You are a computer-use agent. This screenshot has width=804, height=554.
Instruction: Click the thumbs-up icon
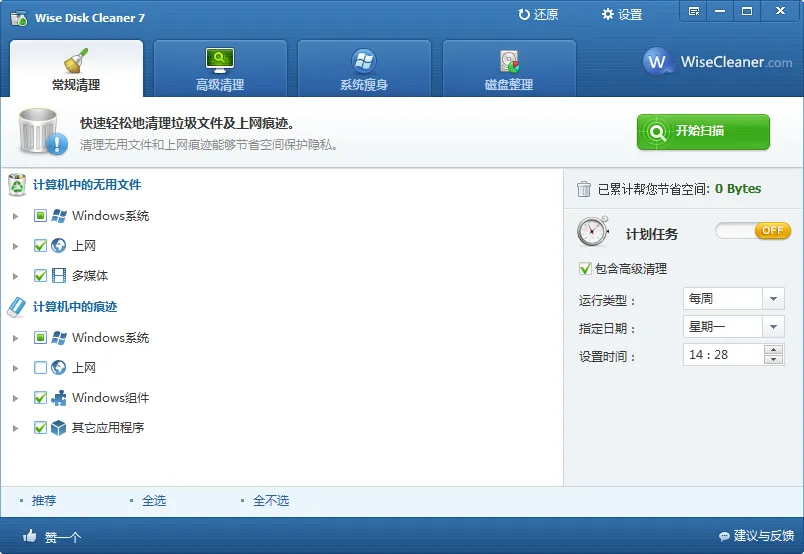coord(30,536)
